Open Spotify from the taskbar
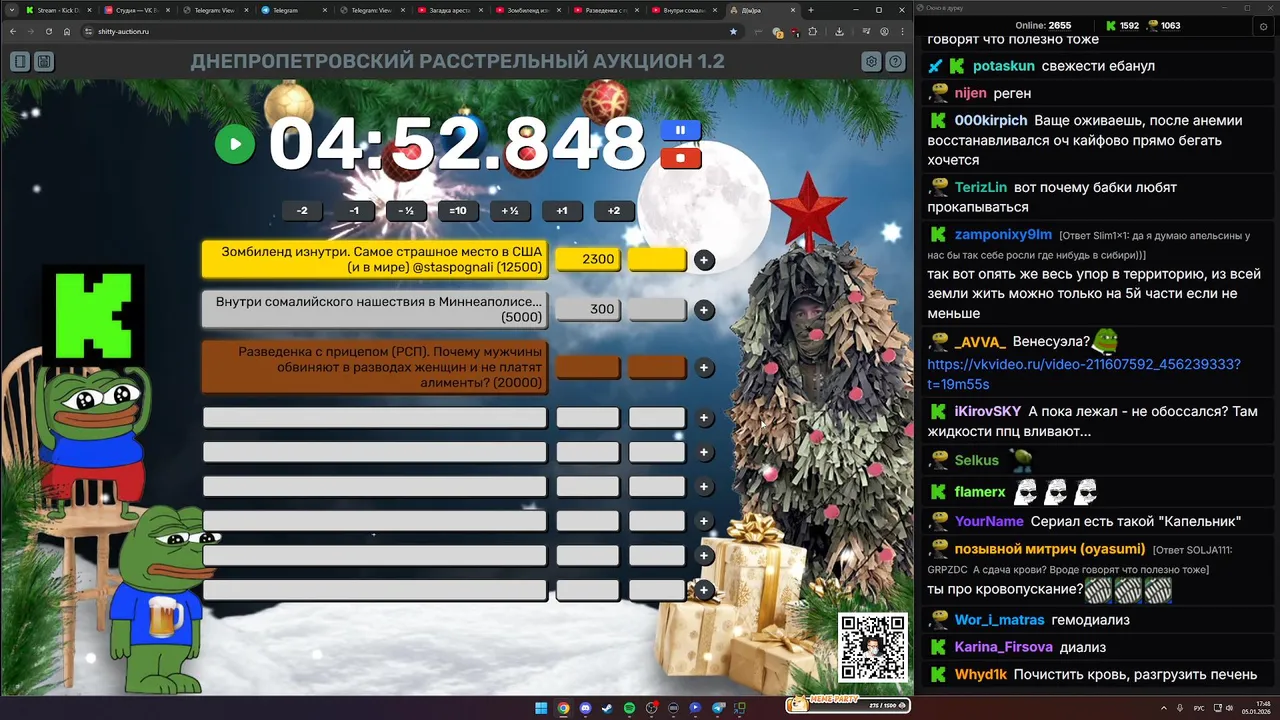Screen dimensions: 1280x720 pyautogui.click(x=629, y=708)
